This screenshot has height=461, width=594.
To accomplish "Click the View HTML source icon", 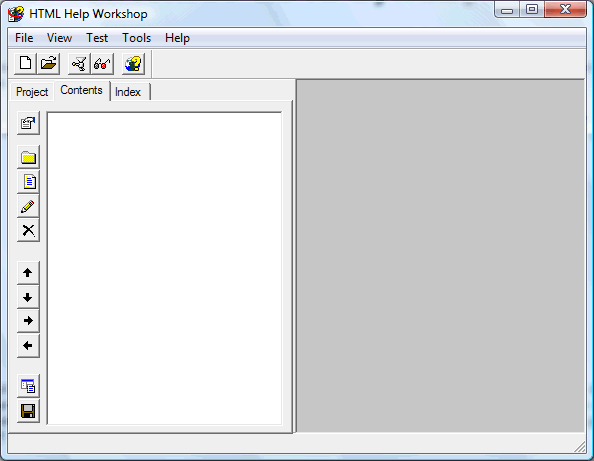I will pyautogui.click(x=28, y=386).
